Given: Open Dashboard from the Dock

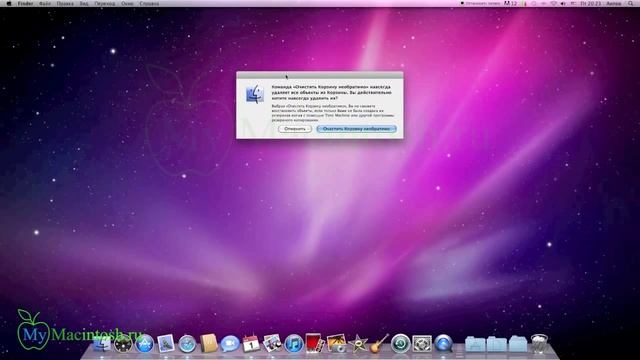Looking at the screenshot, I should 123,344.
